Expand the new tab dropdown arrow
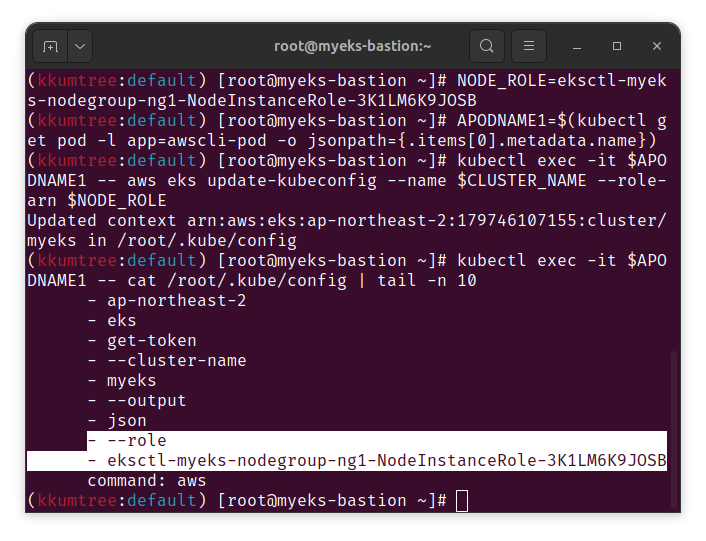The image size is (706, 541). click(80, 46)
